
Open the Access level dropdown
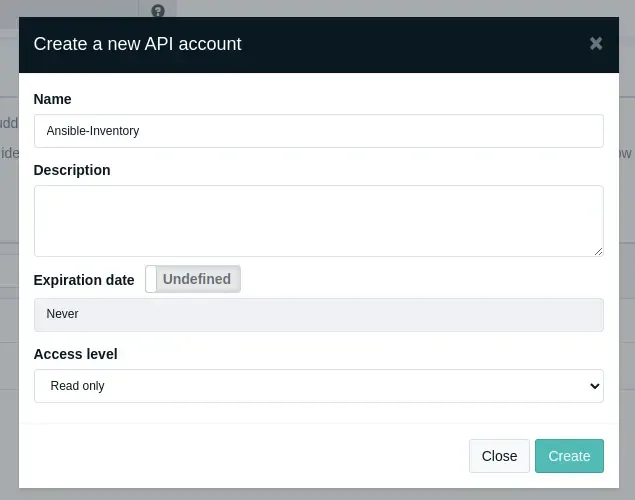pos(318,386)
